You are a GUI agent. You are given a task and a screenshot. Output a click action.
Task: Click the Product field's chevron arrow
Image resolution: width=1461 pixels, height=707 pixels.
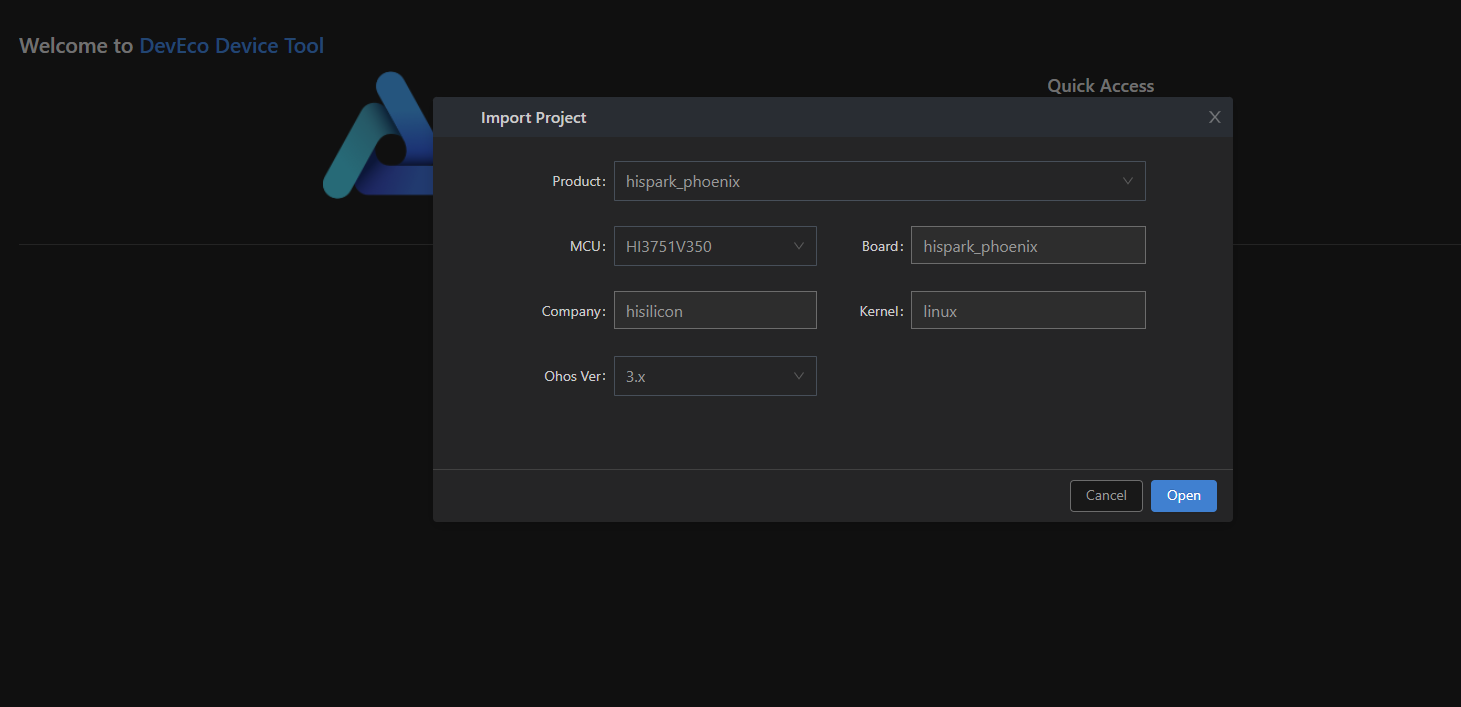(1128, 181)
